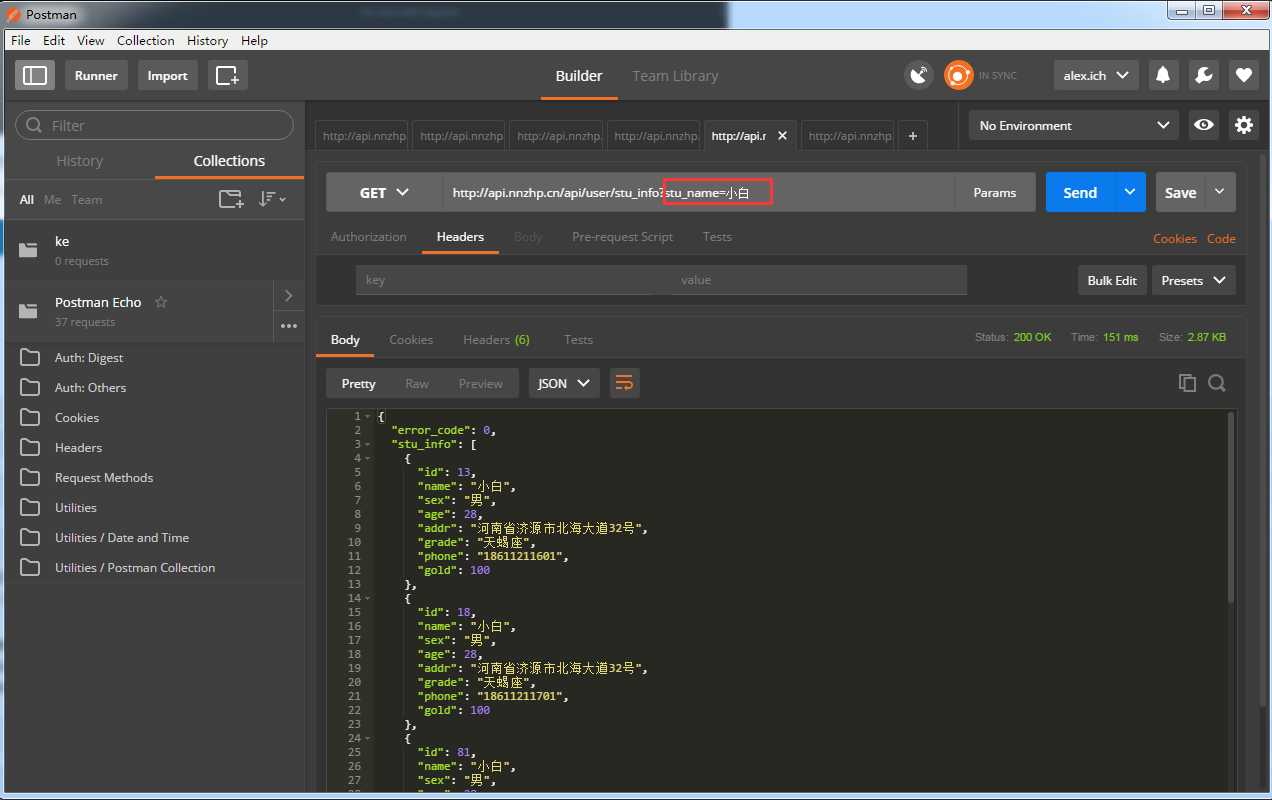Click the Params button

coord(995,192)
